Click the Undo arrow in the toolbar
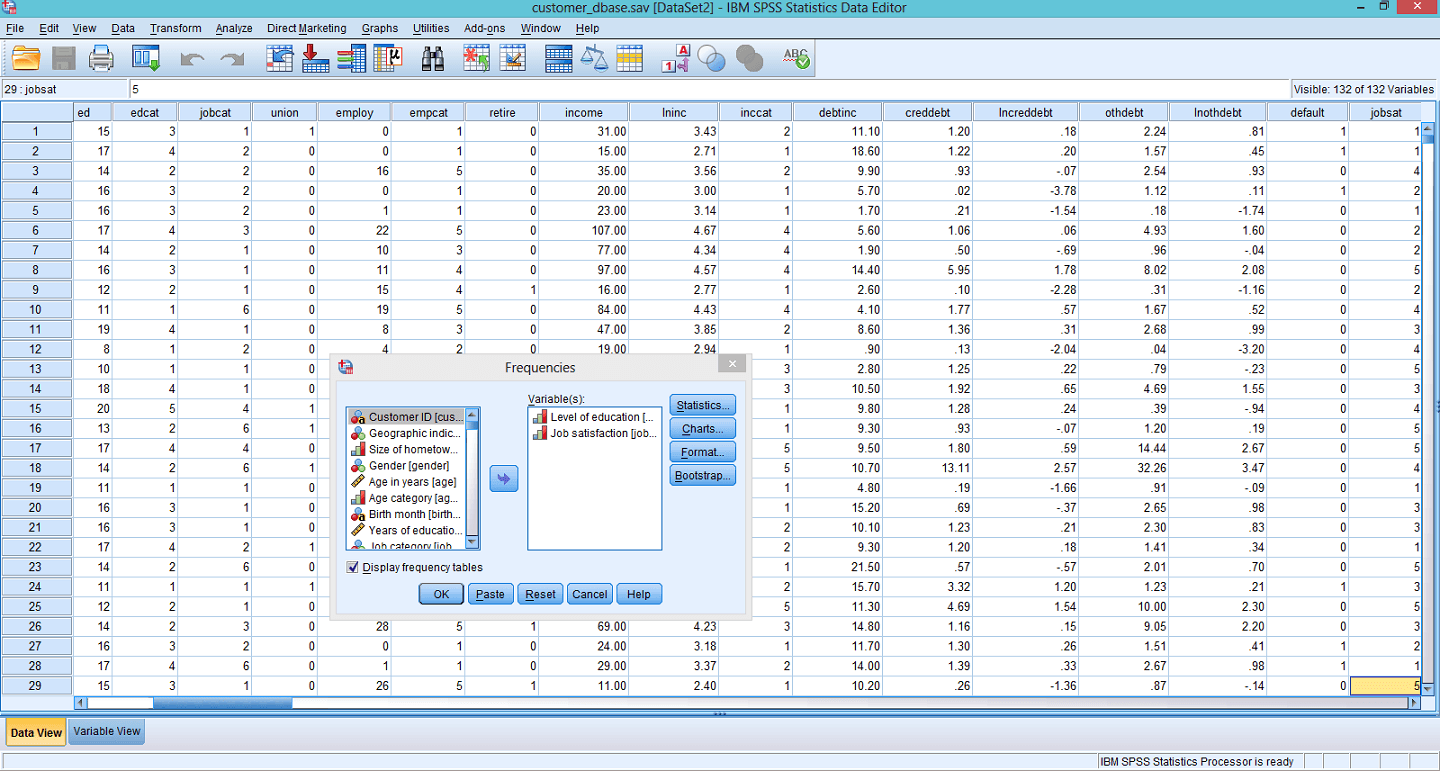 pos(192,60)
